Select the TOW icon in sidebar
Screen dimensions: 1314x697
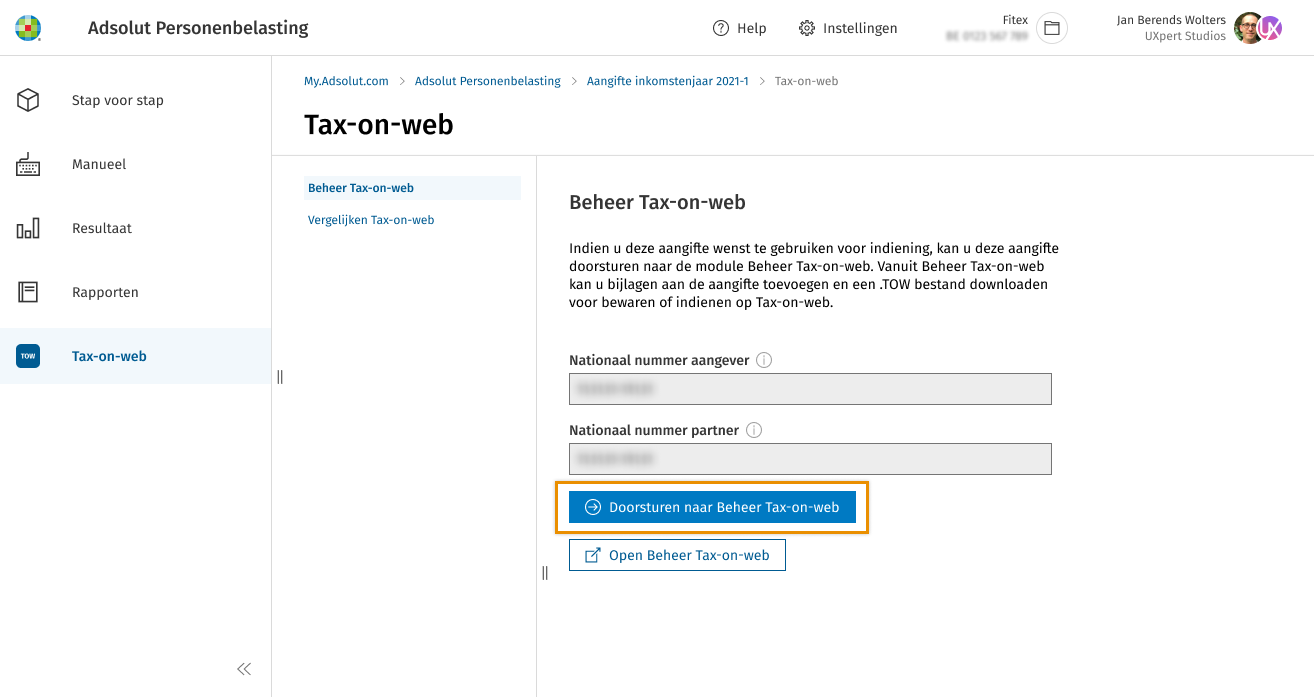click(28, 356)
